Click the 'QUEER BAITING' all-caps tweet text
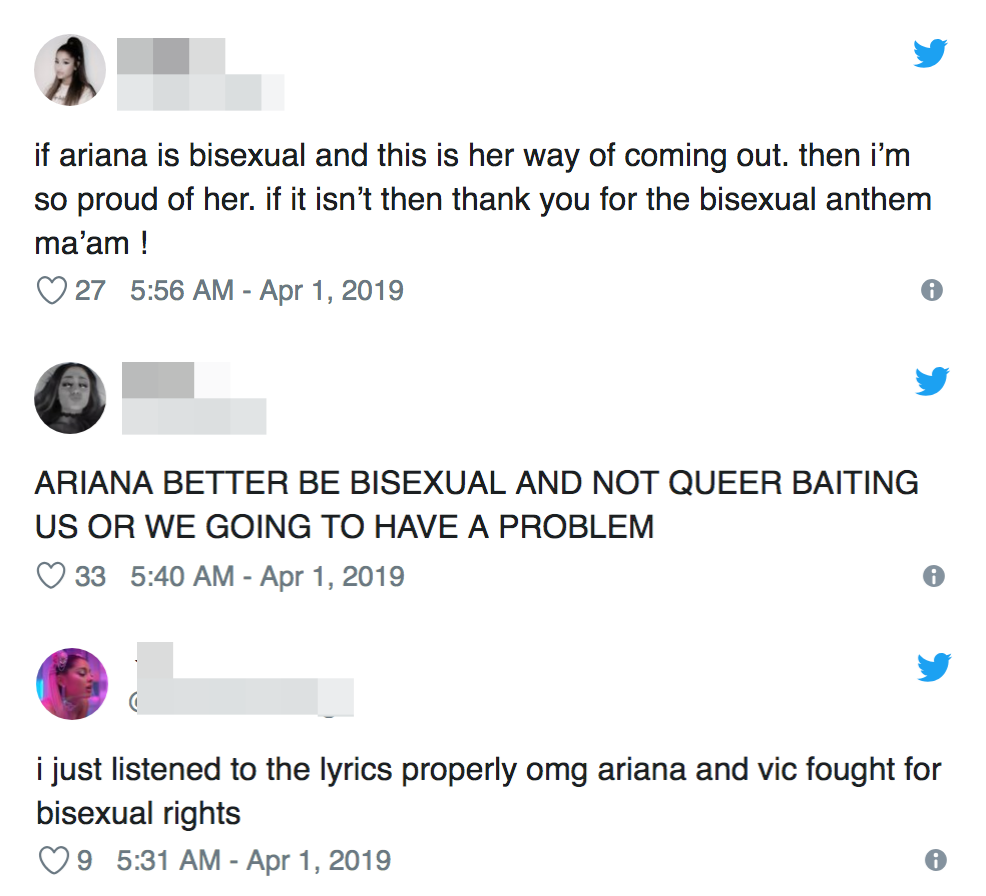Image resolution: width=986 pixels, height=896 pixels. coord(477,505)
